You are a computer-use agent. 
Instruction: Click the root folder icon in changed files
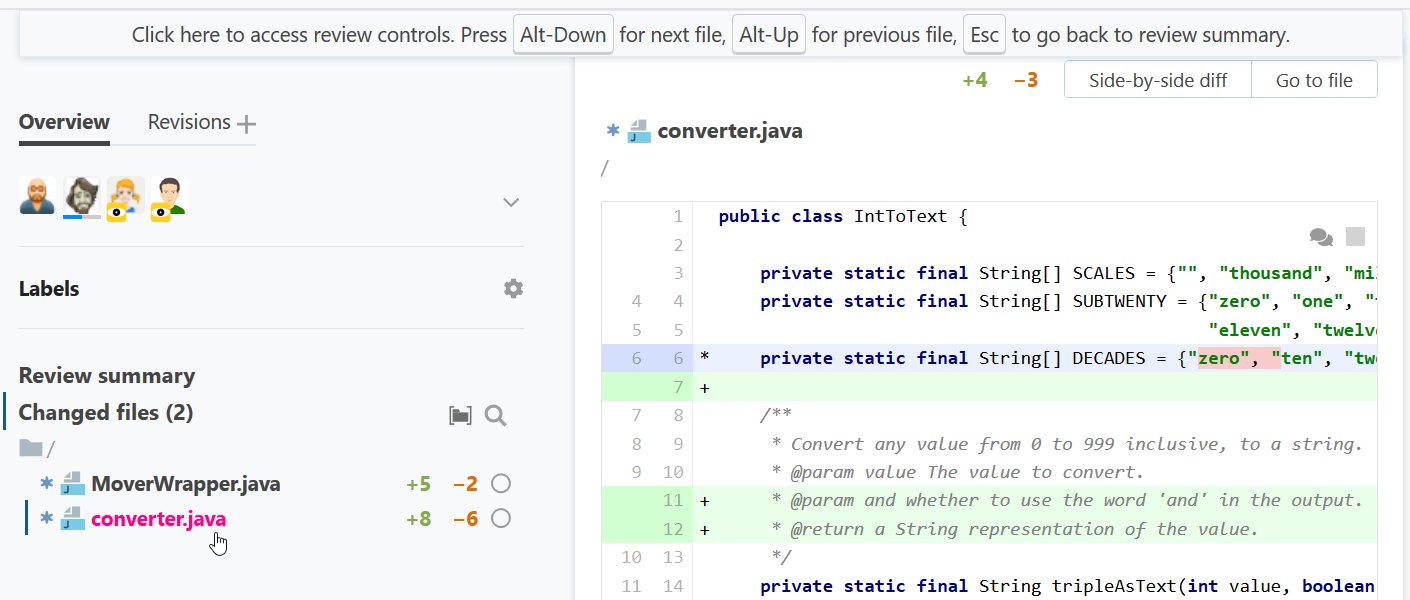pos(31,449)
